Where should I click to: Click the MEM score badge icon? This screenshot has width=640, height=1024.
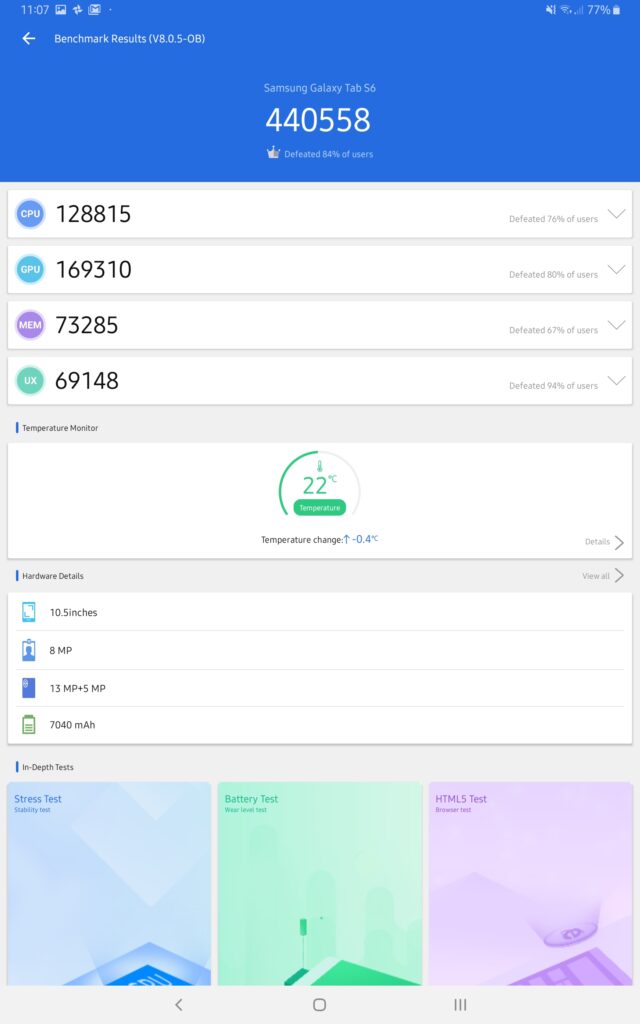pyautogui.click(x=30, y=325)
